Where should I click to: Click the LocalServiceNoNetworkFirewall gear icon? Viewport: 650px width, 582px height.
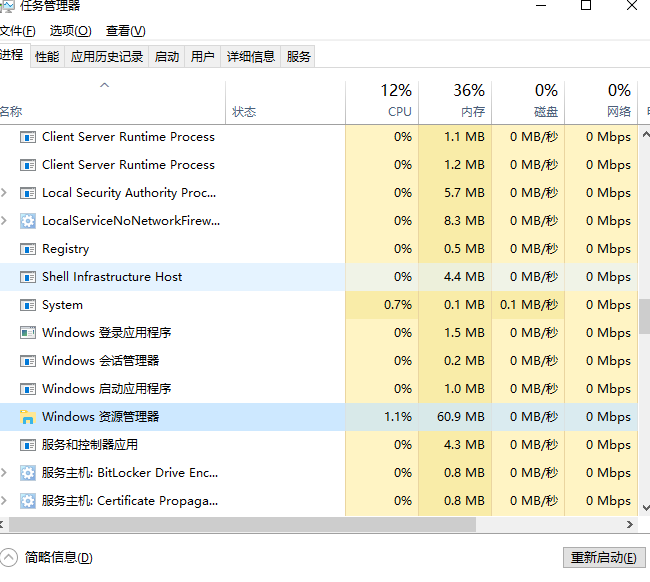pyautogui.click(x=28, y=221)
